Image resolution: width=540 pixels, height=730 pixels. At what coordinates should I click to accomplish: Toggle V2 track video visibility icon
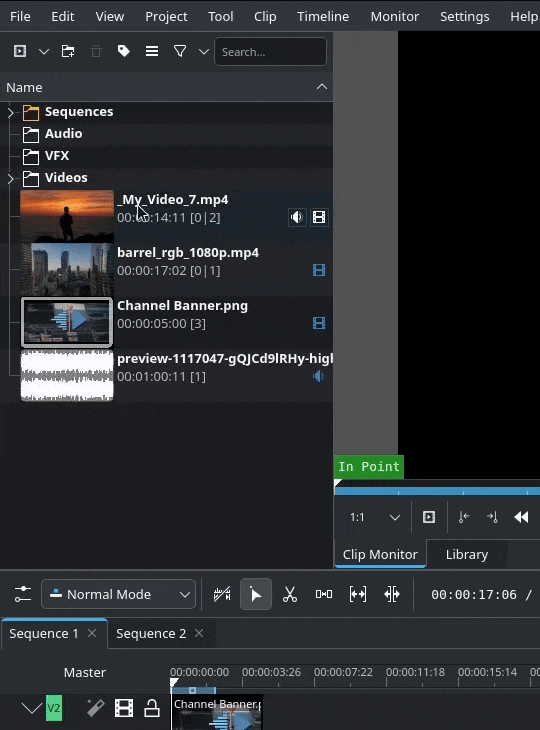(x=124, y=708)
